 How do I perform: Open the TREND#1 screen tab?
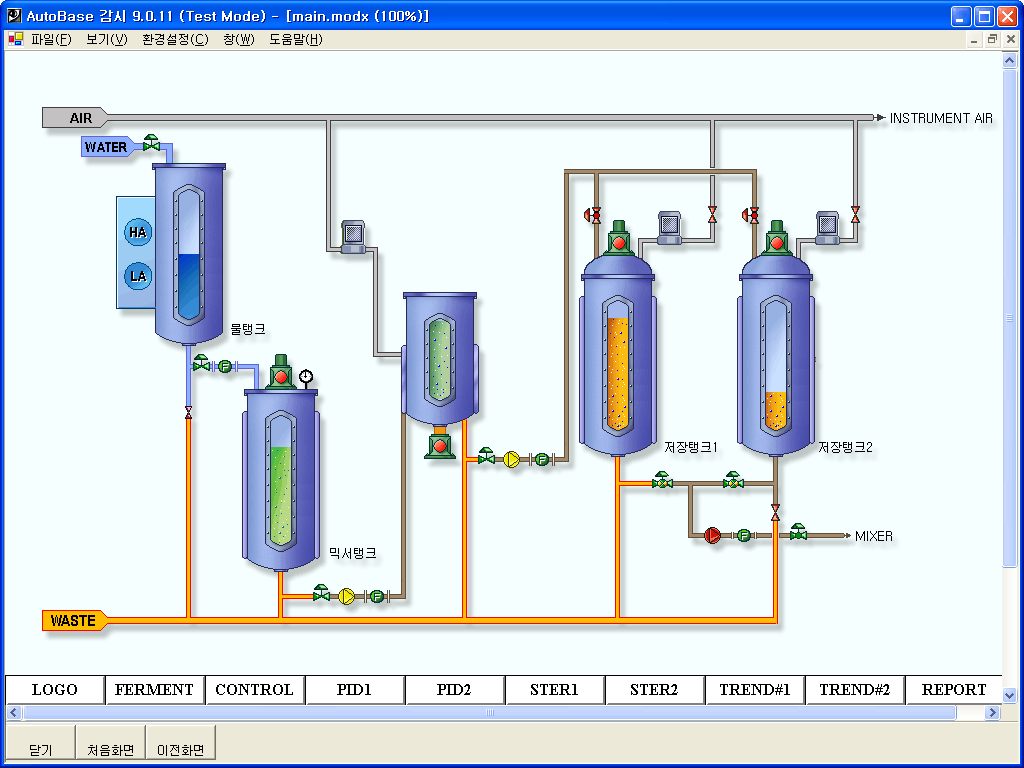click(754, 689)
